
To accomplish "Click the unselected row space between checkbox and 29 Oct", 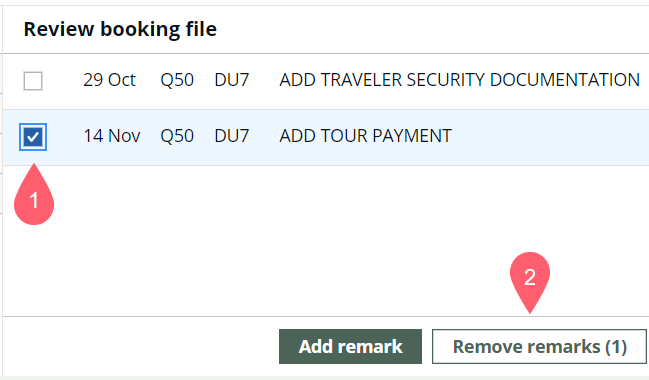I will tap(63, 81).
